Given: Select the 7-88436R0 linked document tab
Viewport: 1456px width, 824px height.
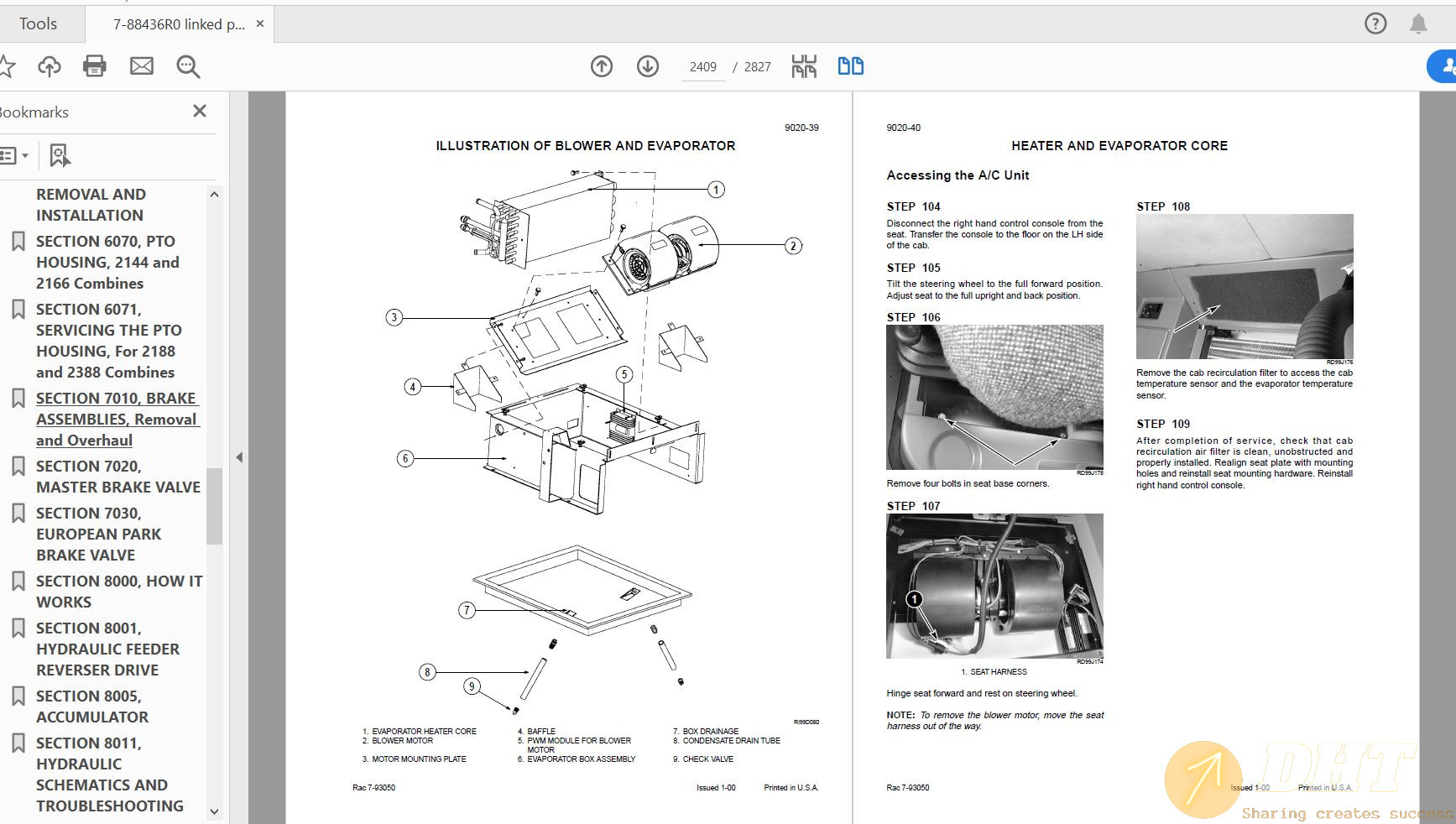Looking at the screenshot, I should pyautogui.click(x=179, y=24).
